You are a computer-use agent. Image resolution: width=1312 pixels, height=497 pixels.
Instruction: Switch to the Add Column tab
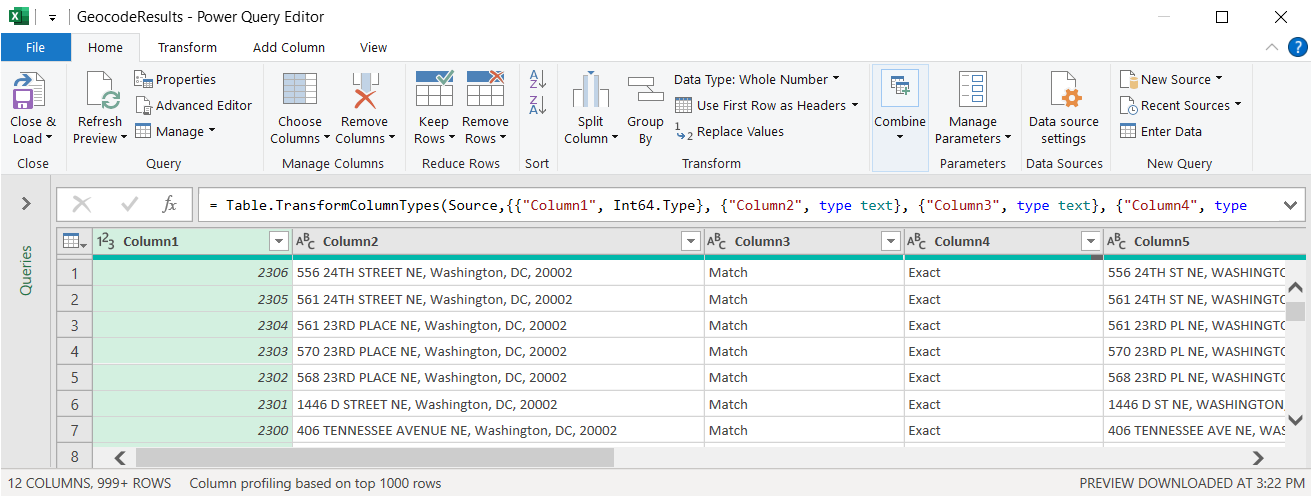click(289, 47)
